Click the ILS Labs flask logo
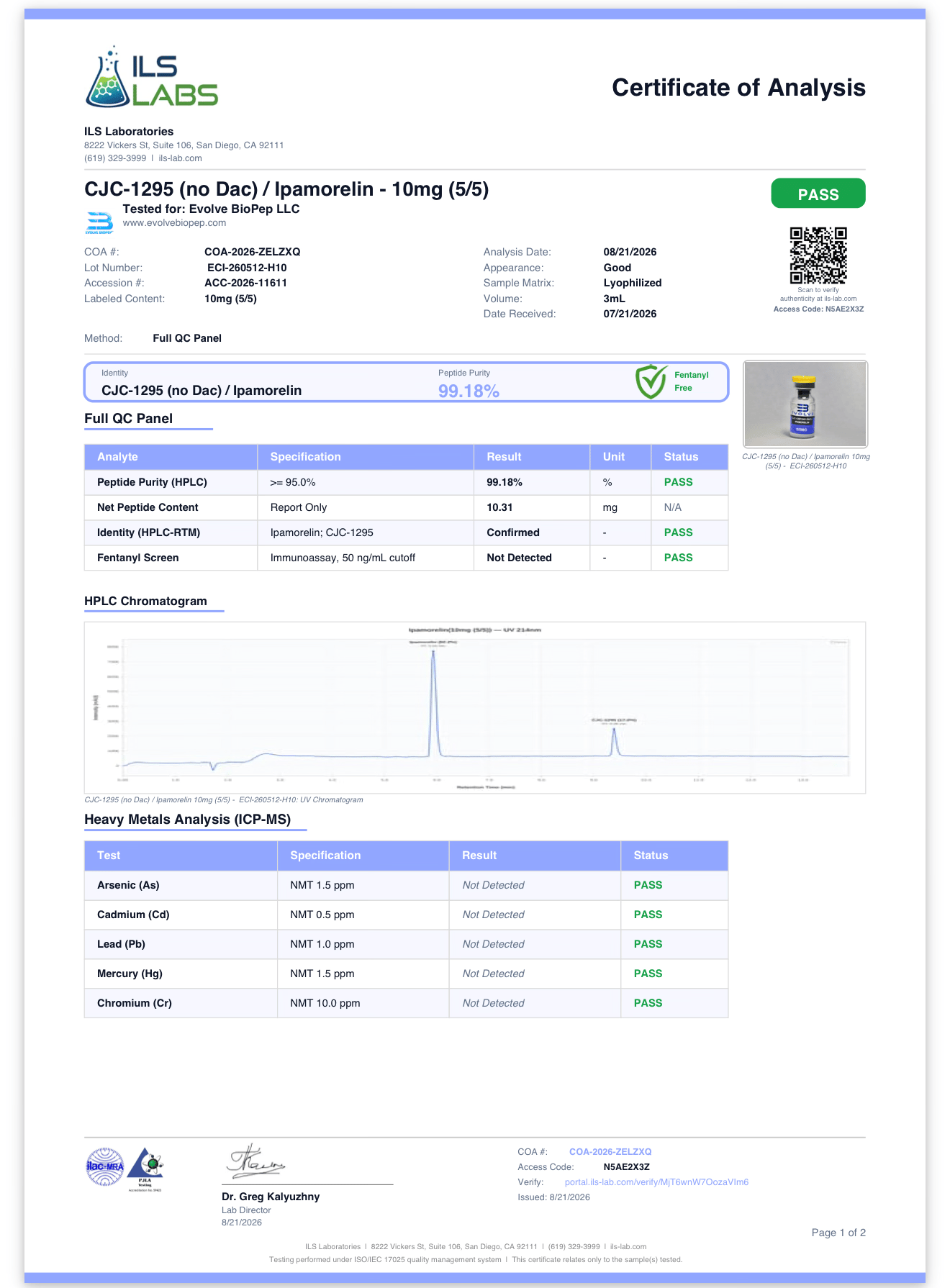950x1288 pixels. (x=152, y=77)
